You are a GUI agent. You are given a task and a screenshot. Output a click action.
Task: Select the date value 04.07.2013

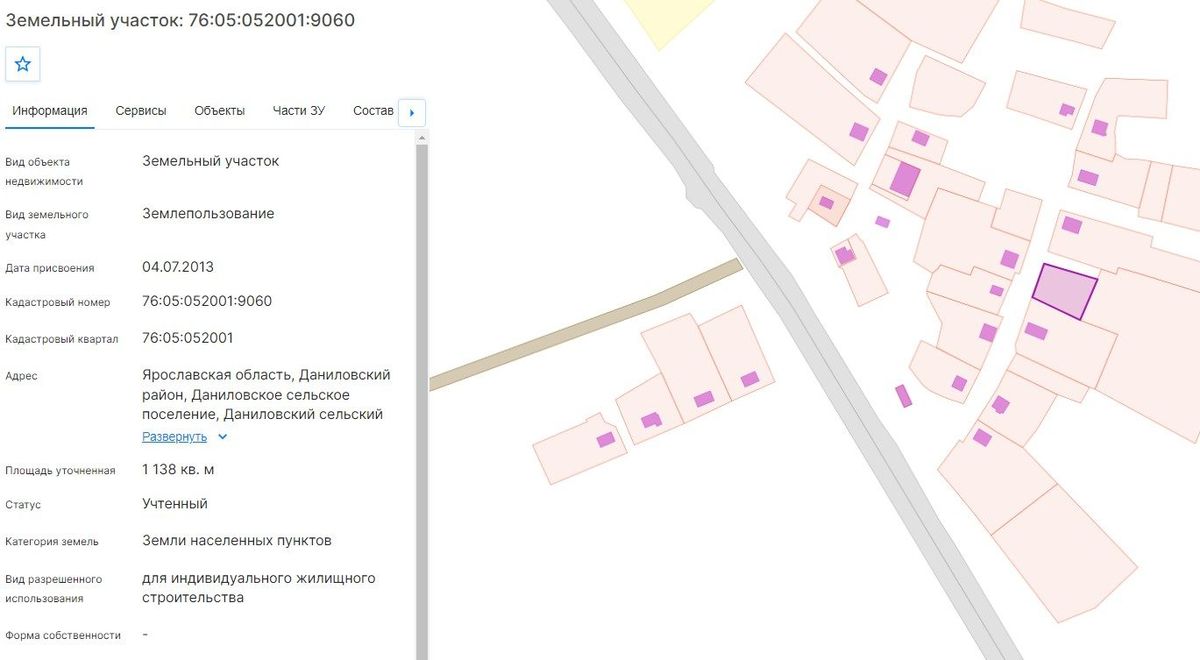click(178, 267)
